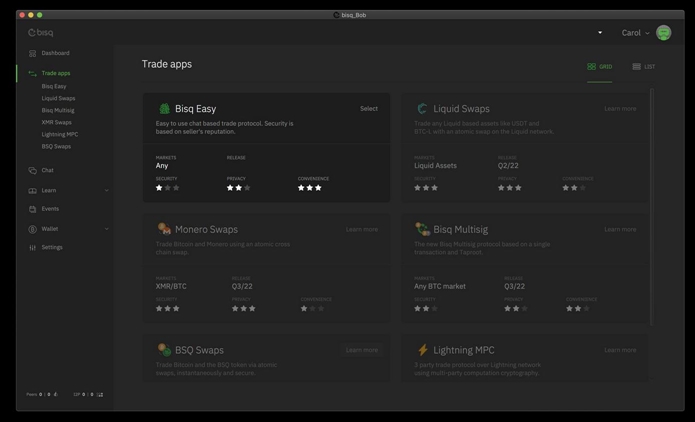Screen dimensions: 695x422
Task: Open Bisq Multisig sidebar subitem
Action: coord(58,110)
